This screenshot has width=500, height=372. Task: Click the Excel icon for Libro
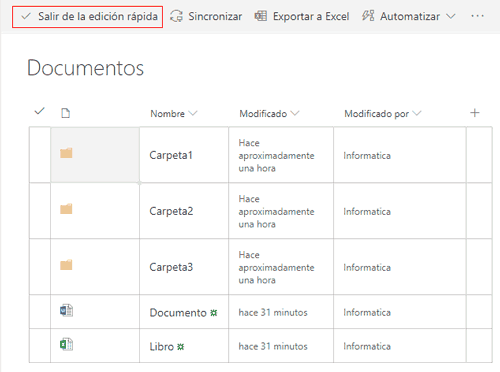pyautogui.click(x=66, y=344)
